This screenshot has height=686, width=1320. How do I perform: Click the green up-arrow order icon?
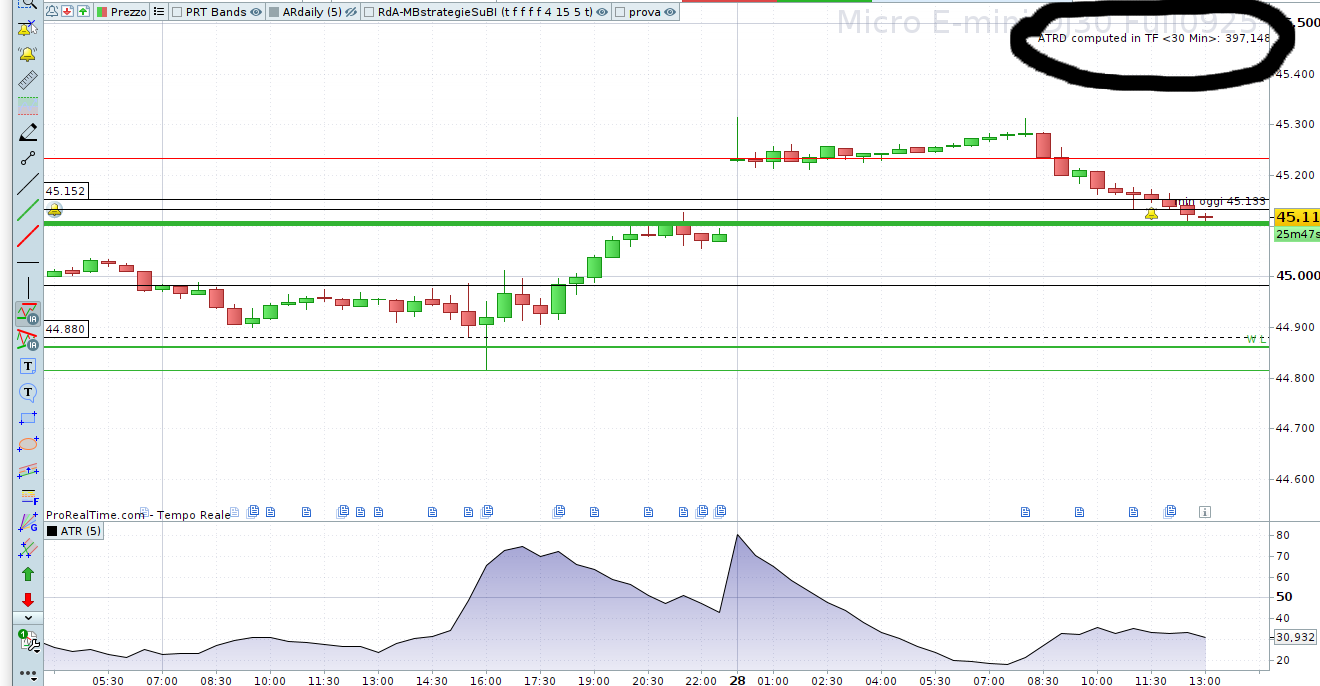pos(83,12)
